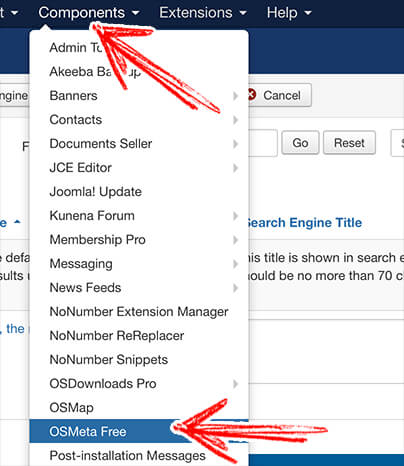The width and height of the screenshot is (404, 466).
Task: Select Banners from the Components menu
Action: pyautogui.click(x=139, y=96)
